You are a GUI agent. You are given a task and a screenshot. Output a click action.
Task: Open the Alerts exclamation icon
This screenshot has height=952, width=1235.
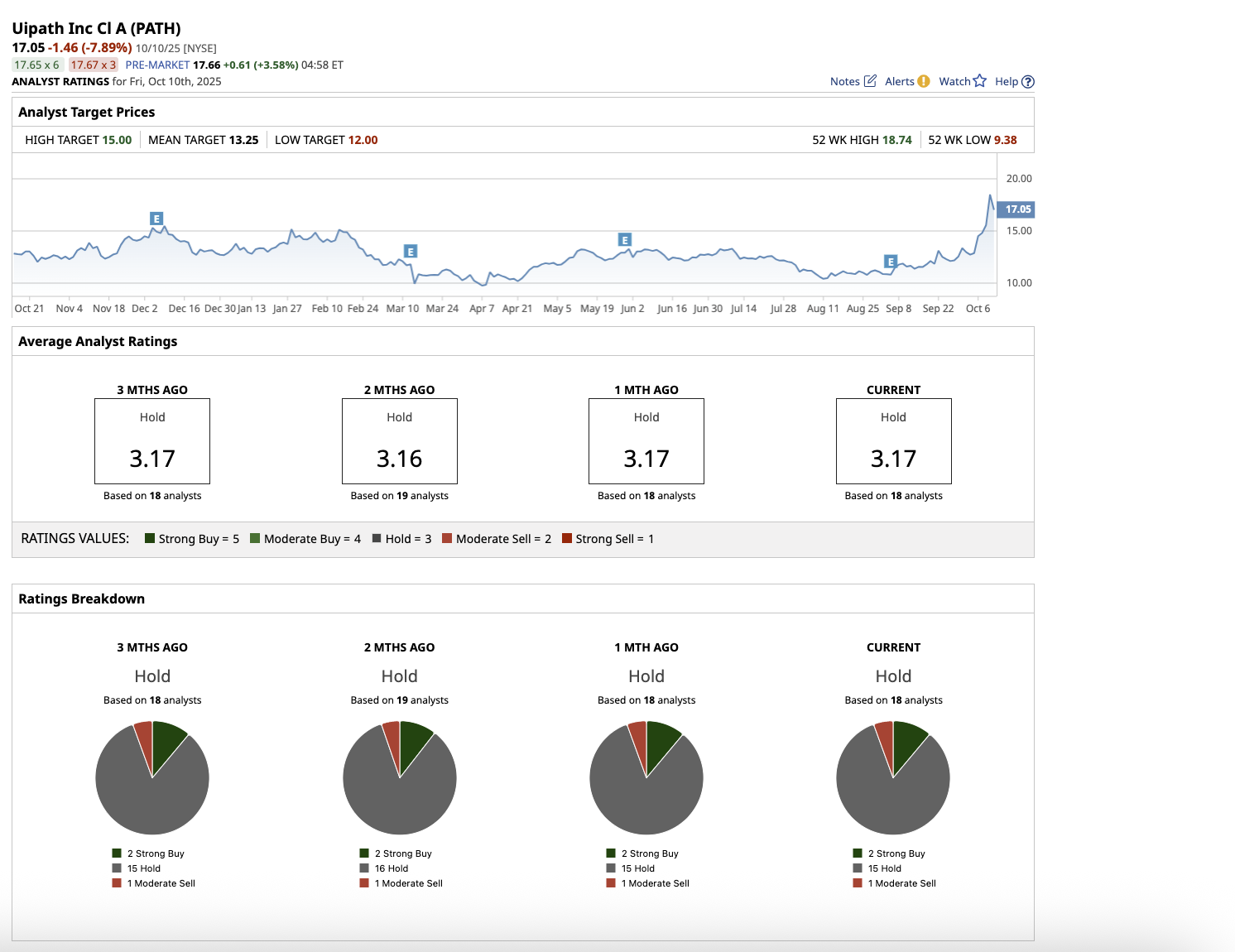click(923, 81)
